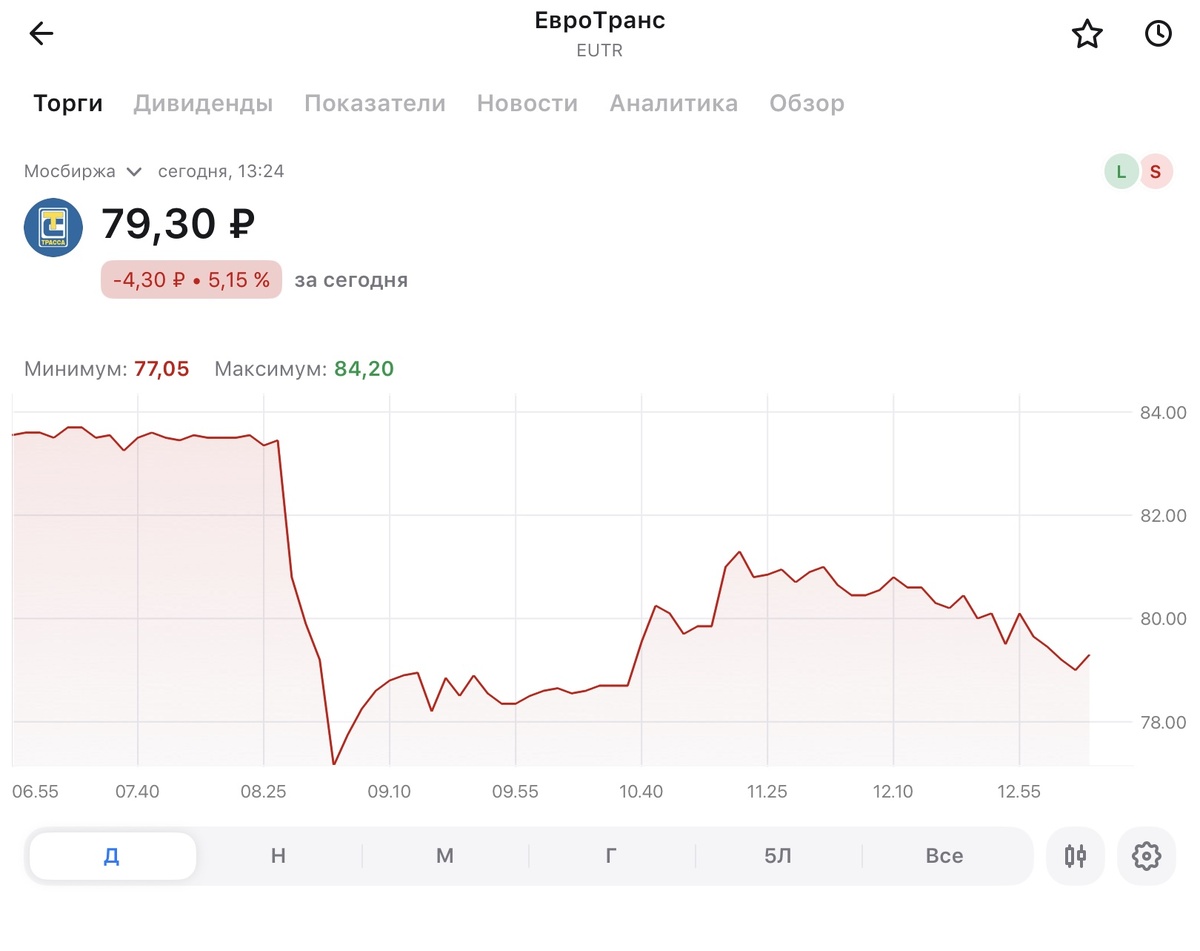
Task: Tap the 07.40 time axis label
Action: click(x=137, y=792)
